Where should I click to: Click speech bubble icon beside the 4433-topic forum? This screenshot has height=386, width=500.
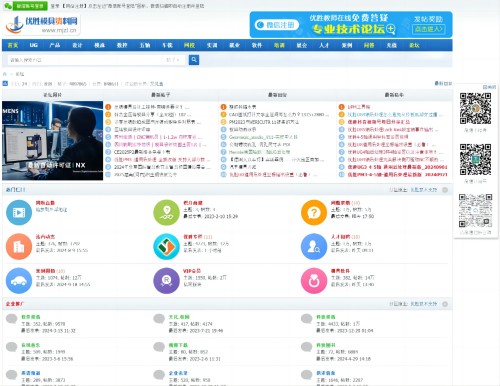click(306, 319)
